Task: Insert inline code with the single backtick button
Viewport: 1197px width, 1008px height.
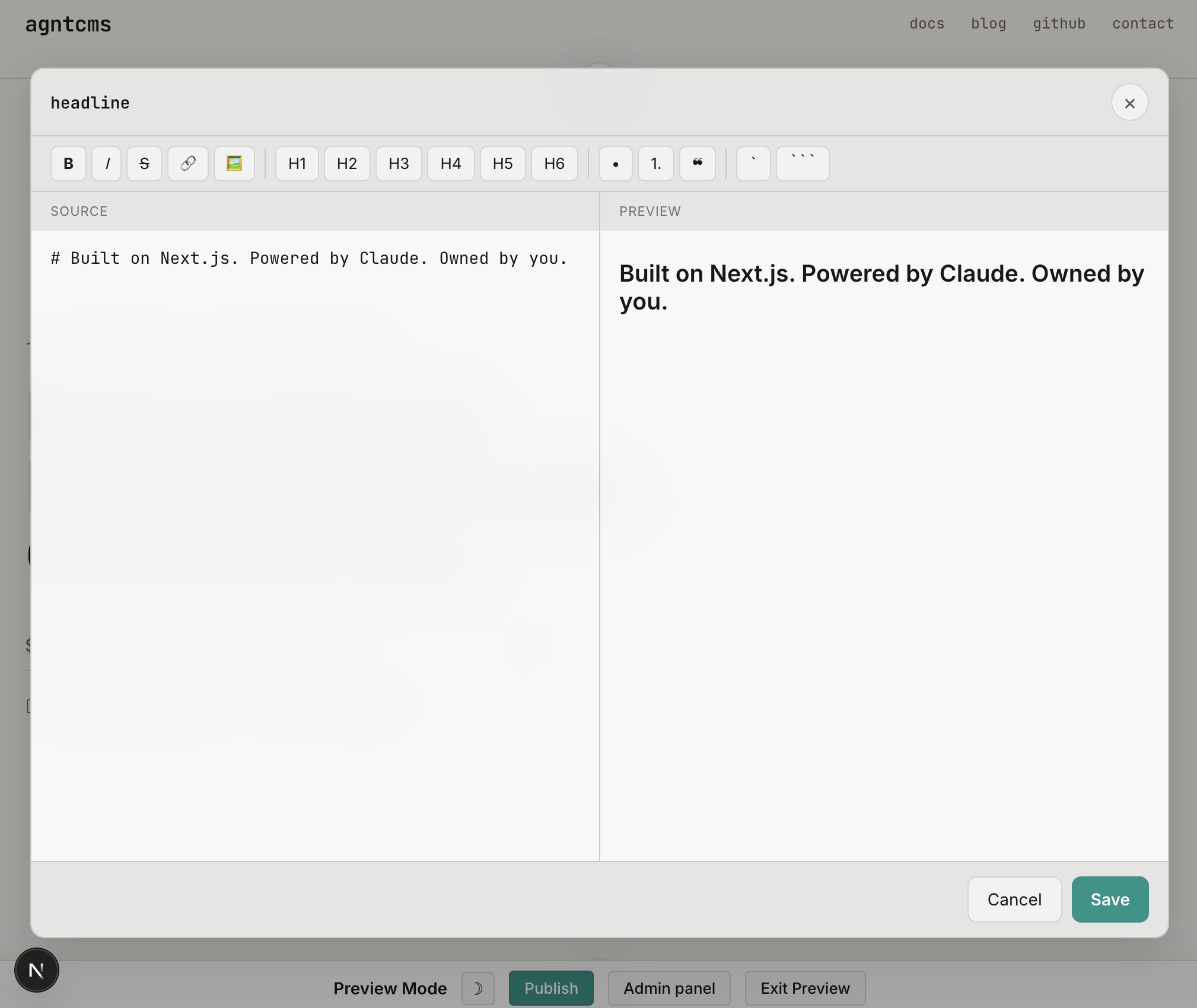Action: [x=753, y=164]
